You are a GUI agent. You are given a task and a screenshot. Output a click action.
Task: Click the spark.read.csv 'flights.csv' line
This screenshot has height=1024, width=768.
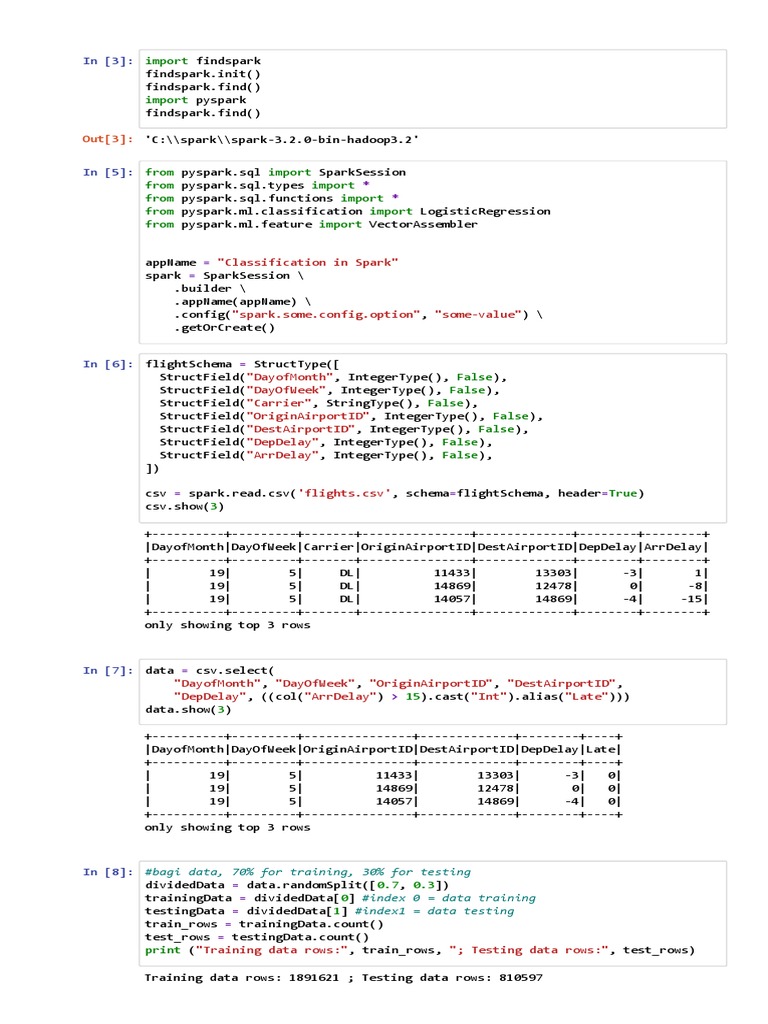pyautogui.click(x=394, y=493)
